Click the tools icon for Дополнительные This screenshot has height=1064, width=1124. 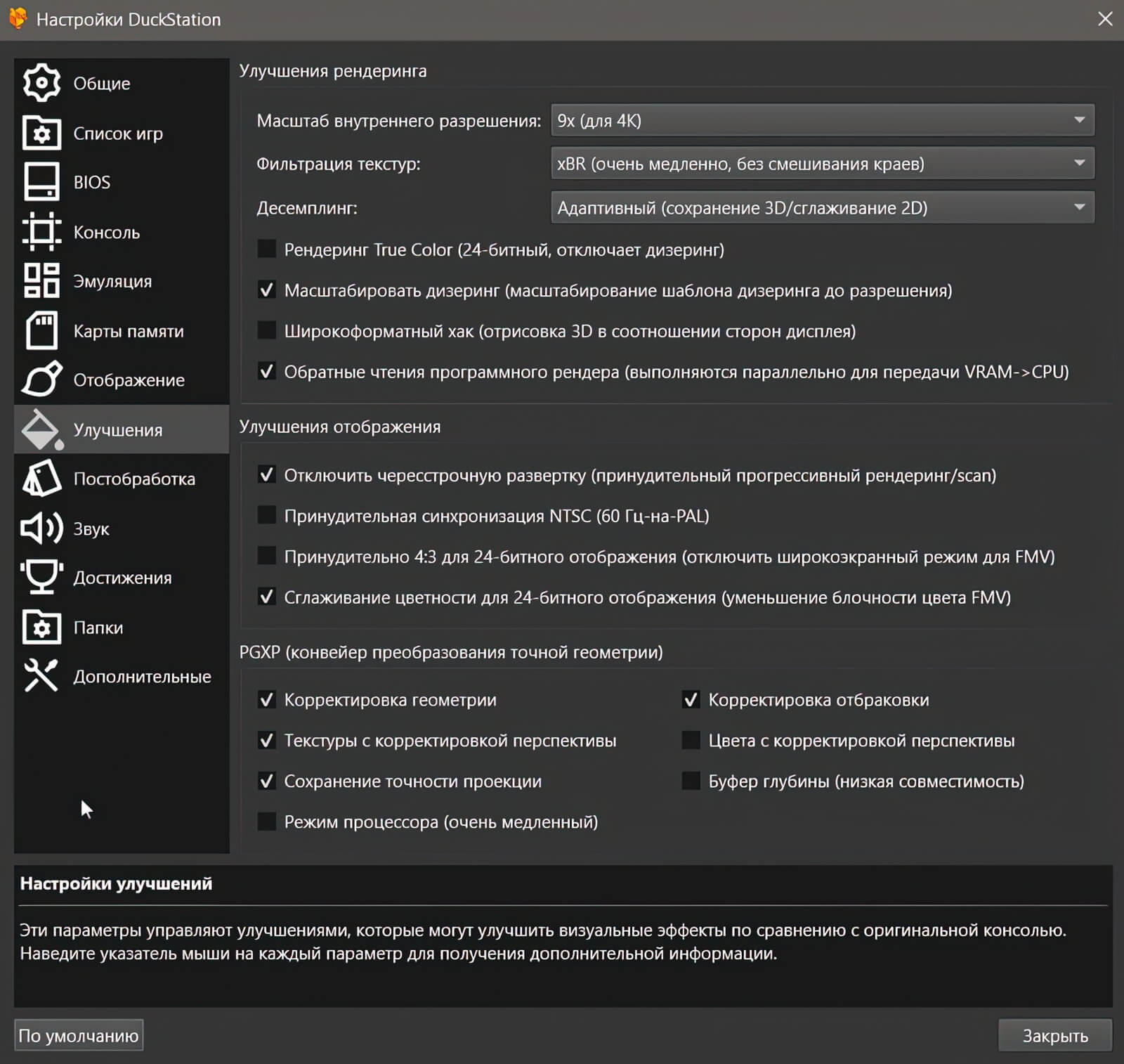[41, 676]
